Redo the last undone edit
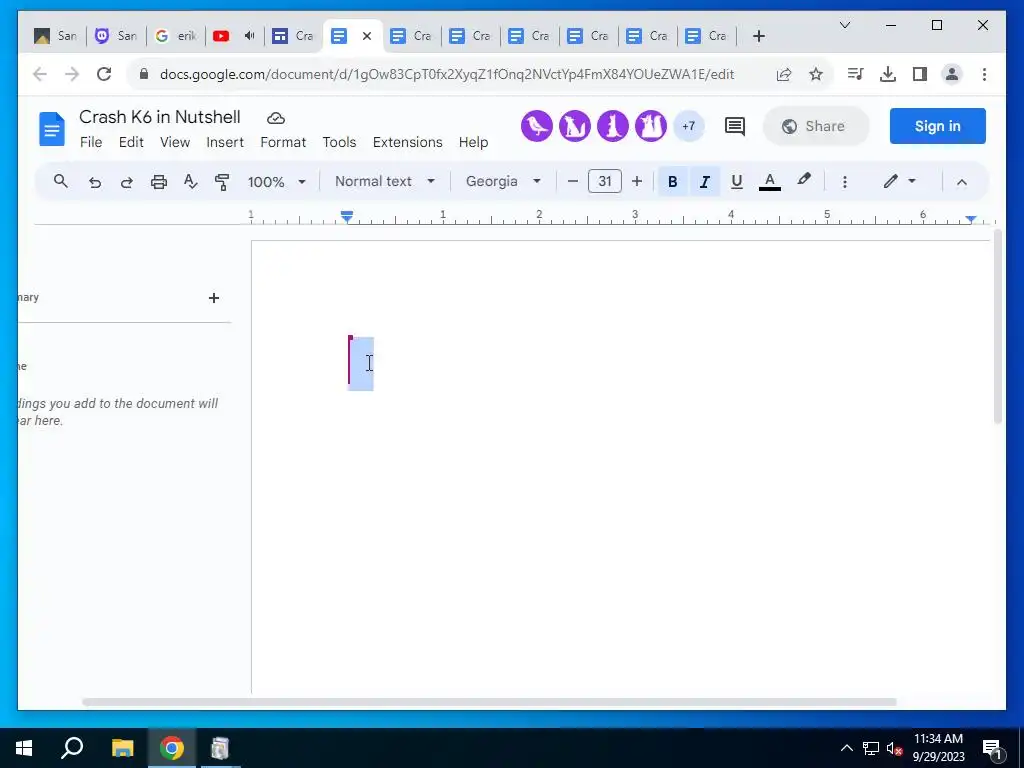This screenshot has width=1024, height=768. coord(127,182)
